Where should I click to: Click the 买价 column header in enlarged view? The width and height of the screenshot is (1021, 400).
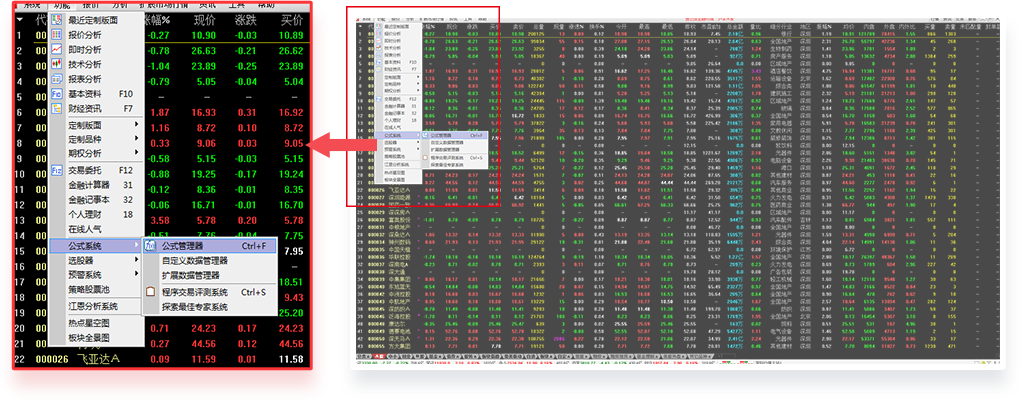point(292,19)
